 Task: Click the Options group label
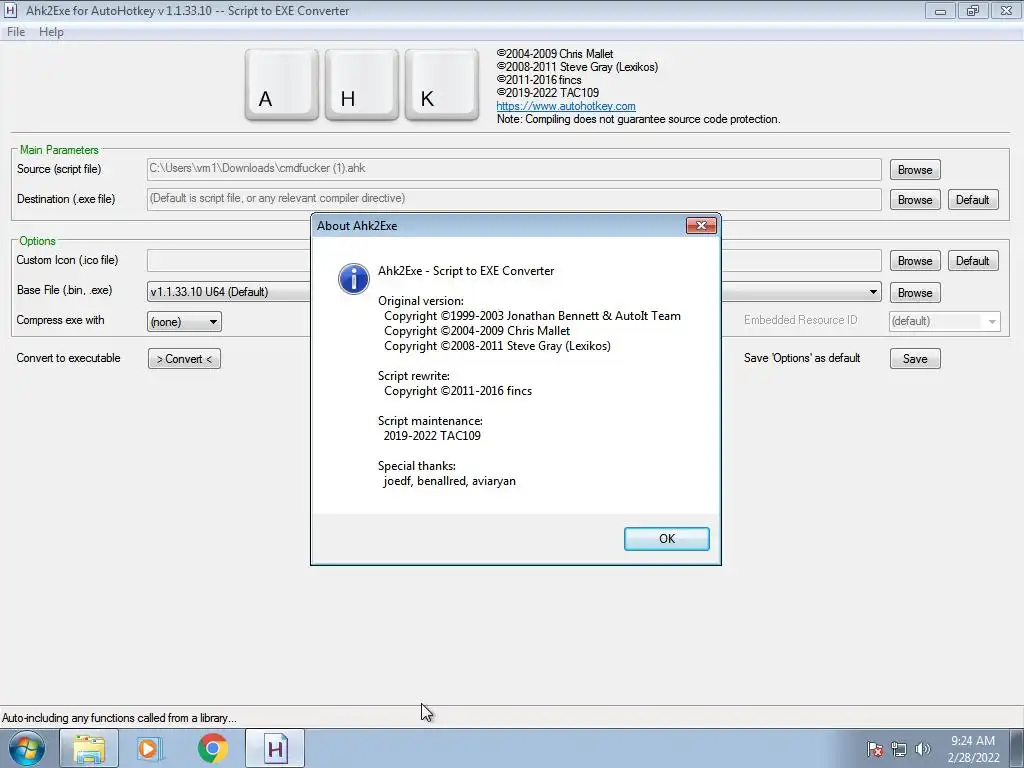(37, 240)
